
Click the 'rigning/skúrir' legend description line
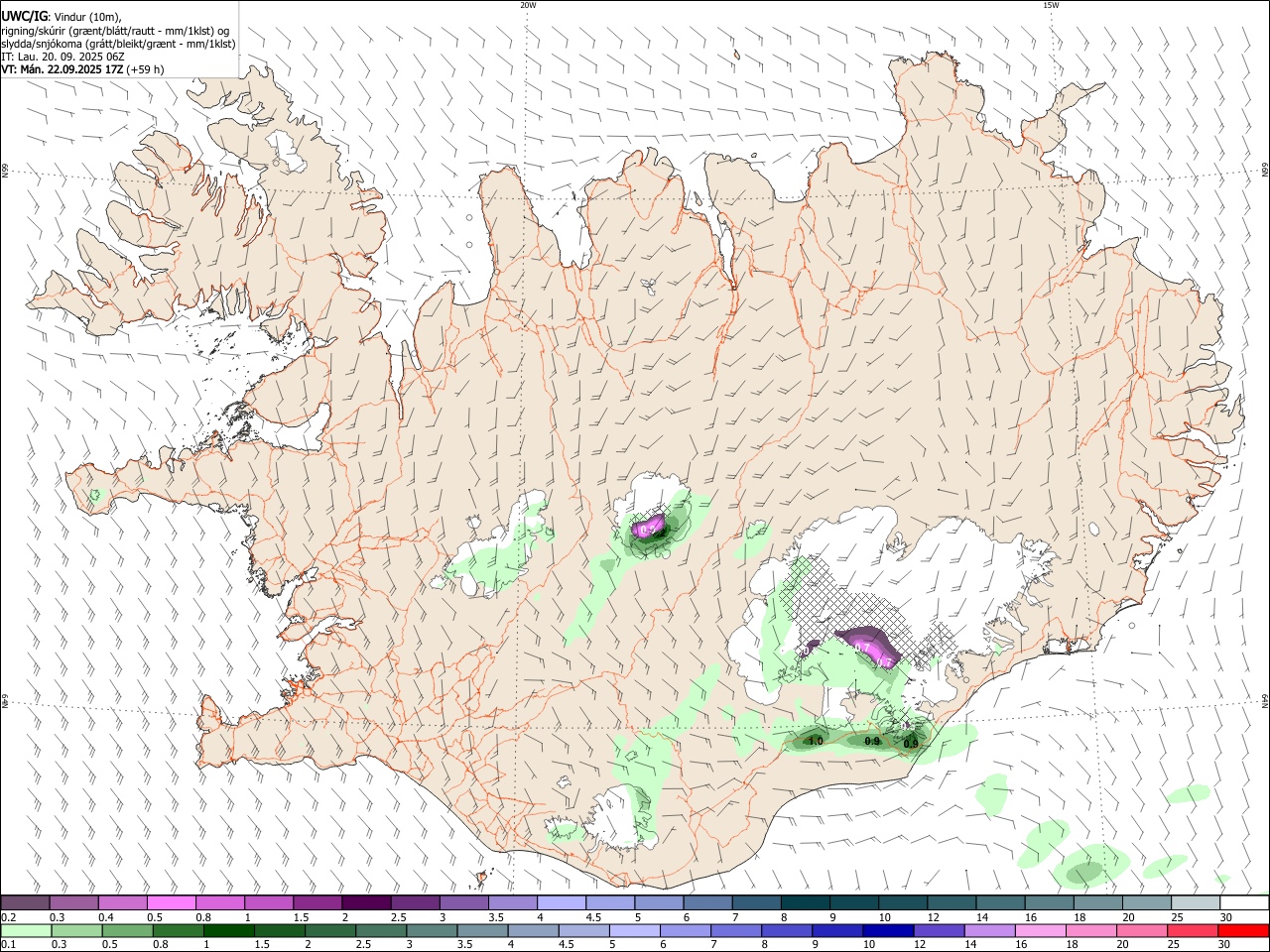coord(115,30)
